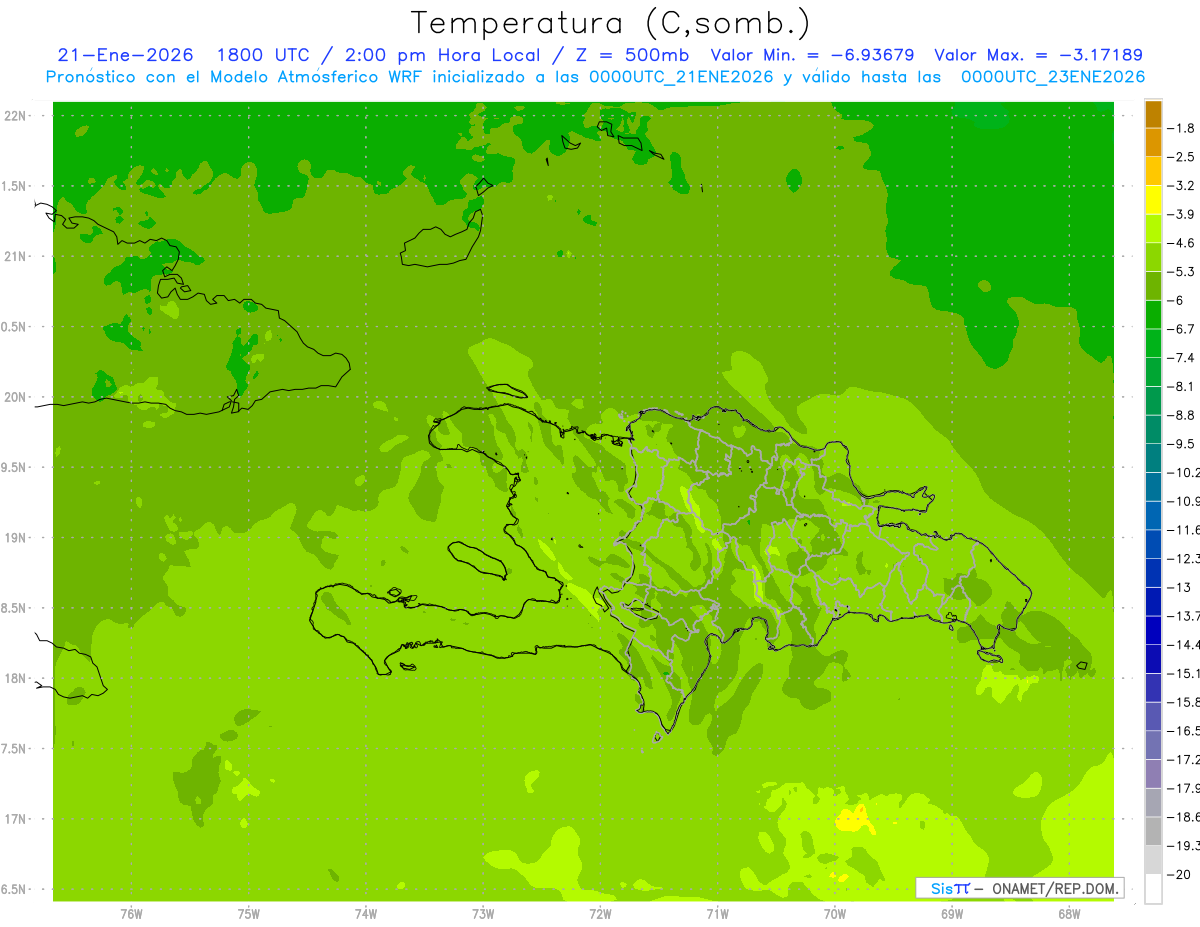The image size is (1200, 927).
Task: Click the 76W longitude axis label
Action: [131, 914]
